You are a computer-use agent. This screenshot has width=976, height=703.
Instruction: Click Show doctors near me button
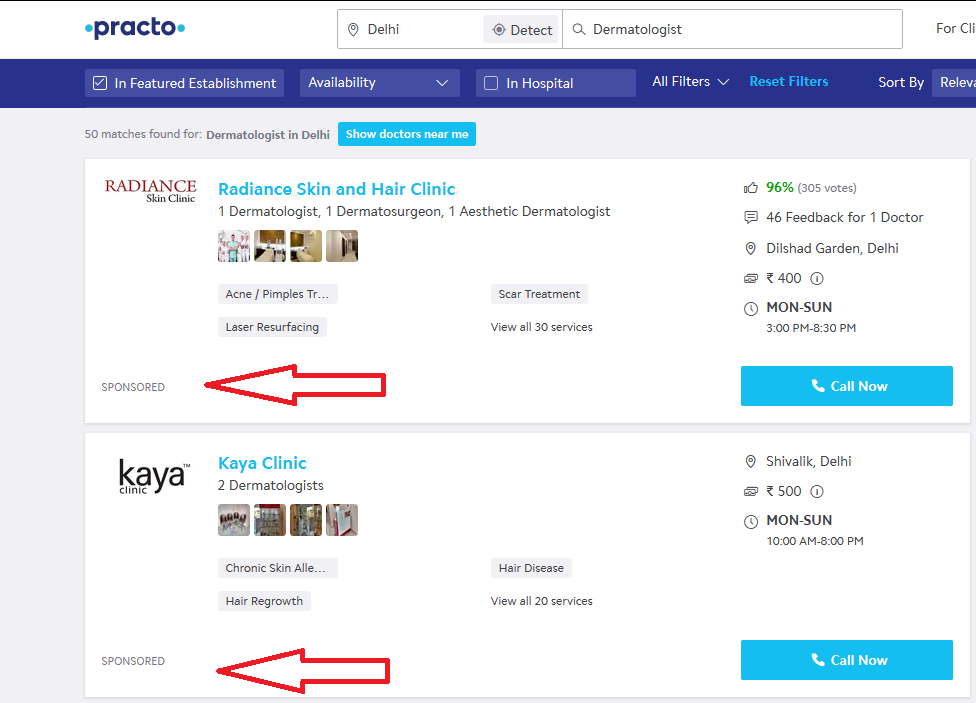point(407,134)
